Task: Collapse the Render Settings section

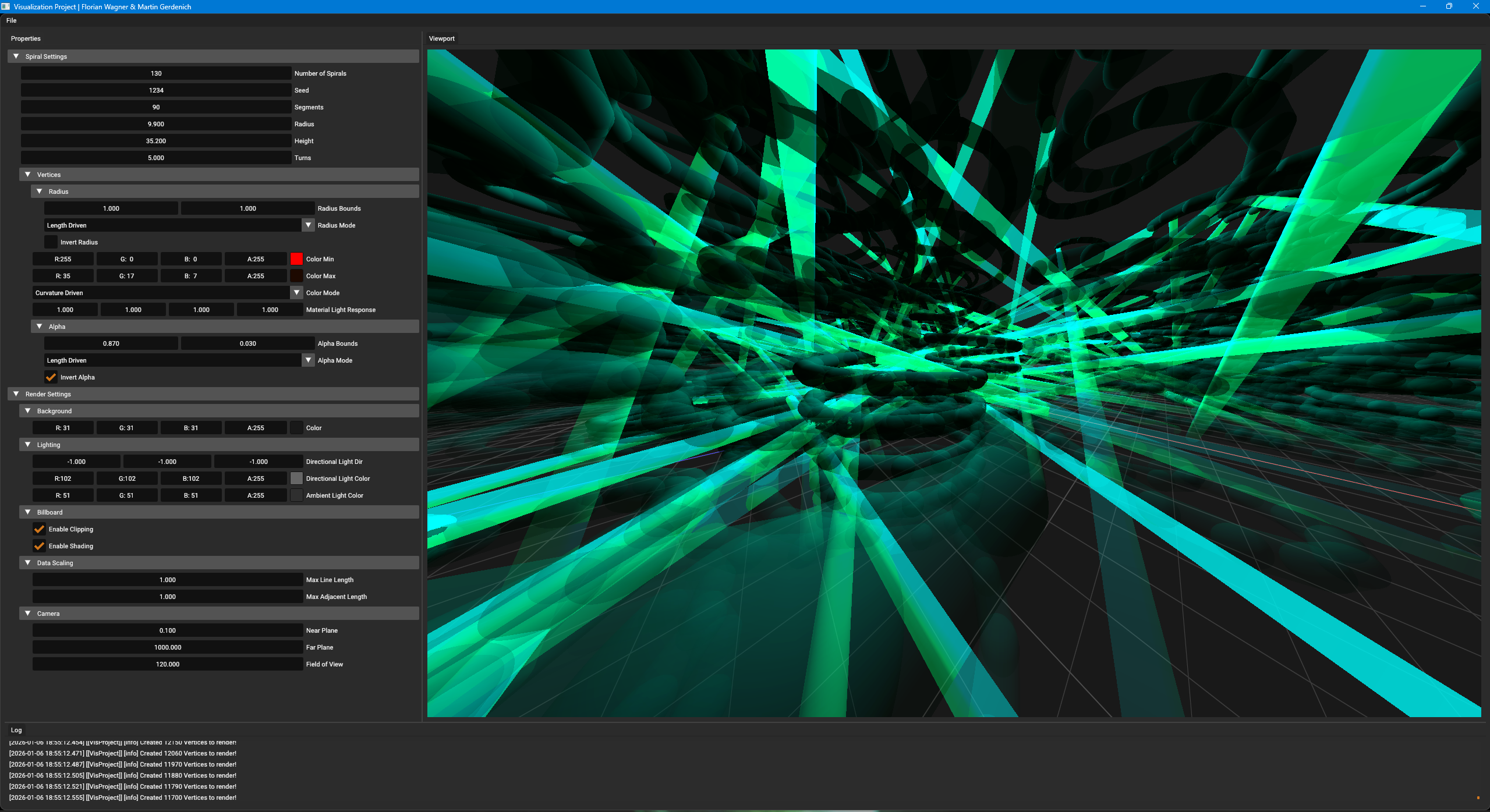Action: click(x=16, y=394)
